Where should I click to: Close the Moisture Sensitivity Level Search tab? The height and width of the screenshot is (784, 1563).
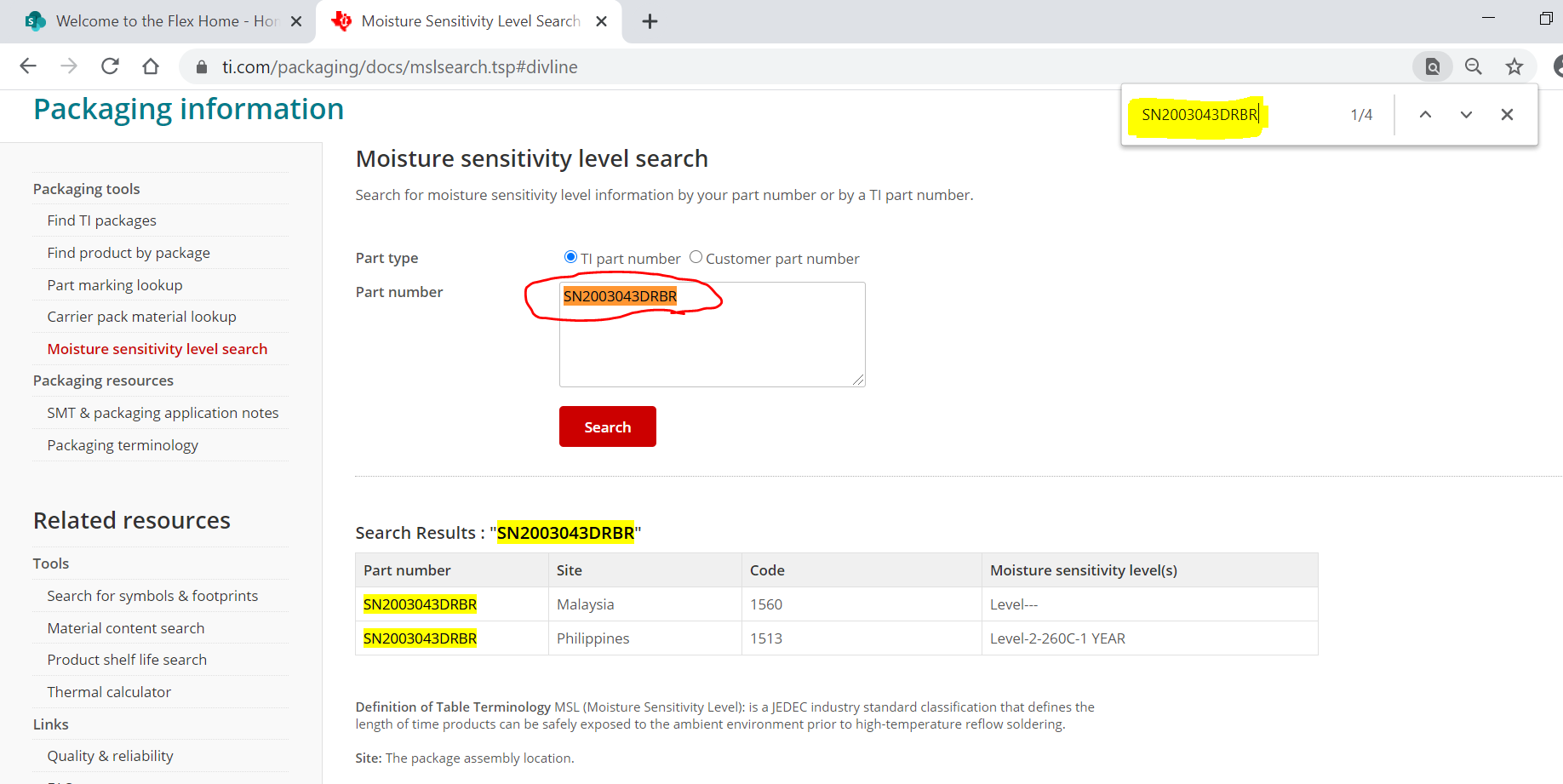[x=601, y=21]
